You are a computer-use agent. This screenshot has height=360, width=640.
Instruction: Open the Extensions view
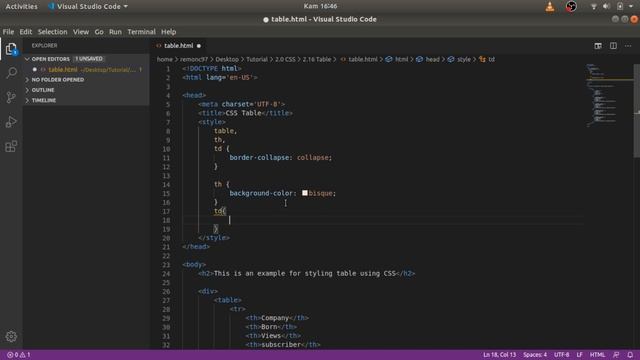tap(11, 146)
